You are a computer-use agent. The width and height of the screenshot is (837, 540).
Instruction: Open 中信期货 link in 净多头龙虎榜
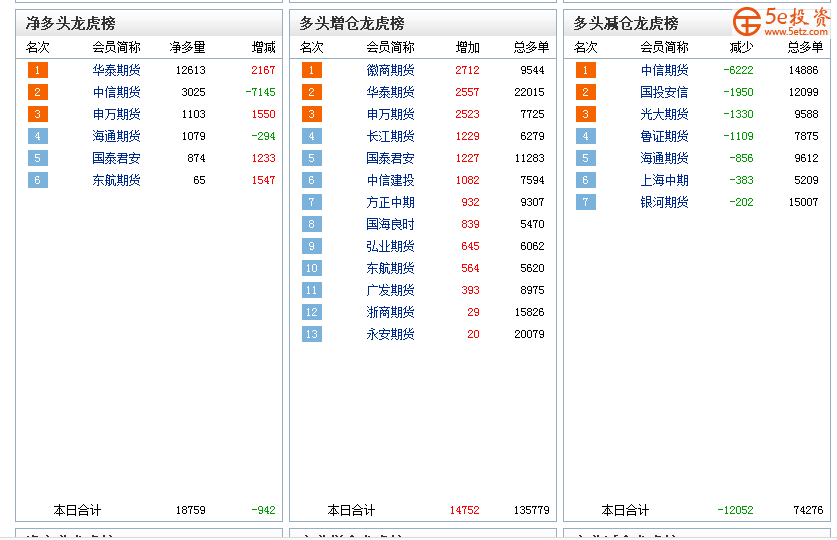point(116,92)
